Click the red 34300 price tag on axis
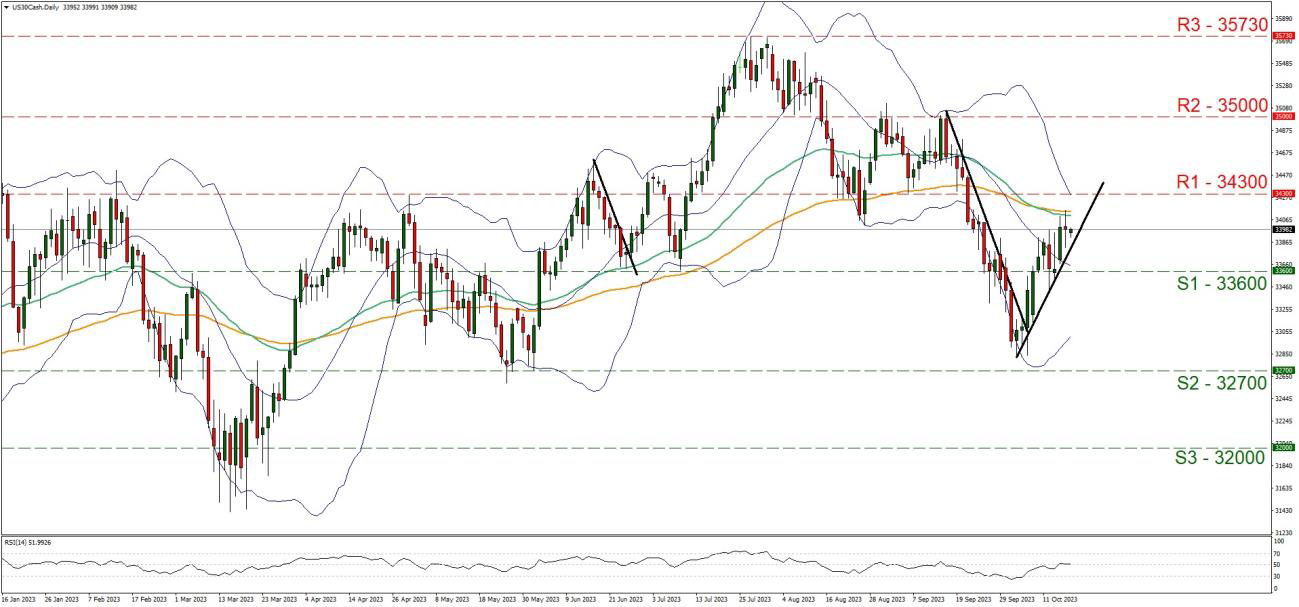Image resolution: width=1299 pixels, height=607 pixels. (x=1284, y=194)
